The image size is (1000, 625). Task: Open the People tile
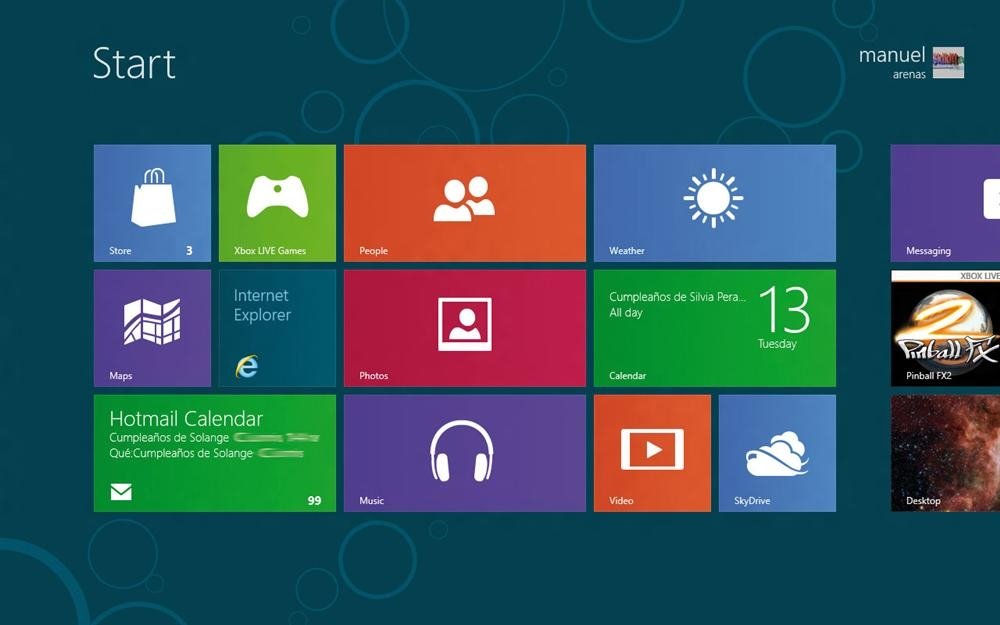464,203
